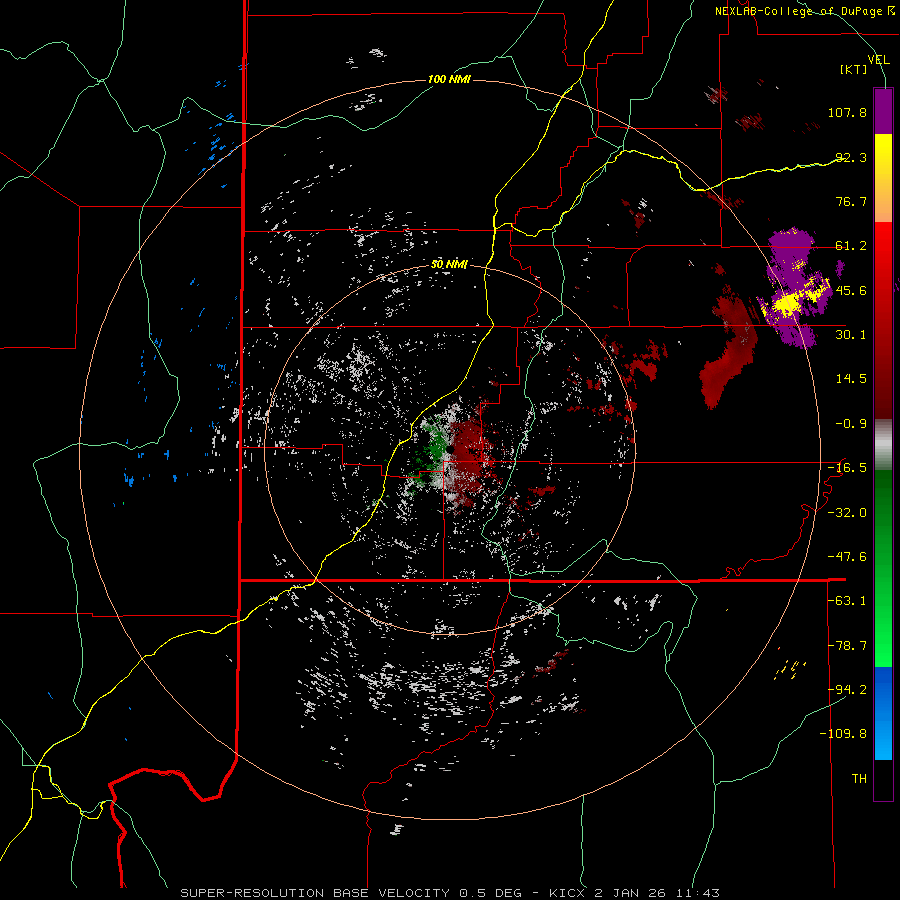
Task: Click the elongated dark red echo beside purple blob
Action: [729, 350]
